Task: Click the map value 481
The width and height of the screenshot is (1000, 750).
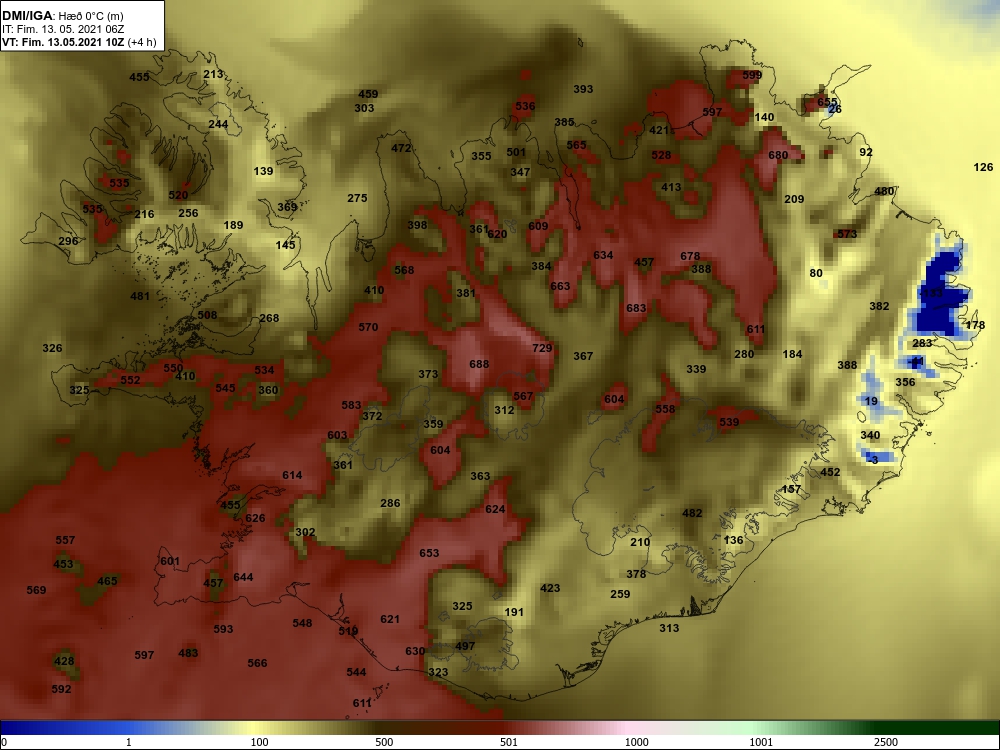Action: (x=140, y=295)
